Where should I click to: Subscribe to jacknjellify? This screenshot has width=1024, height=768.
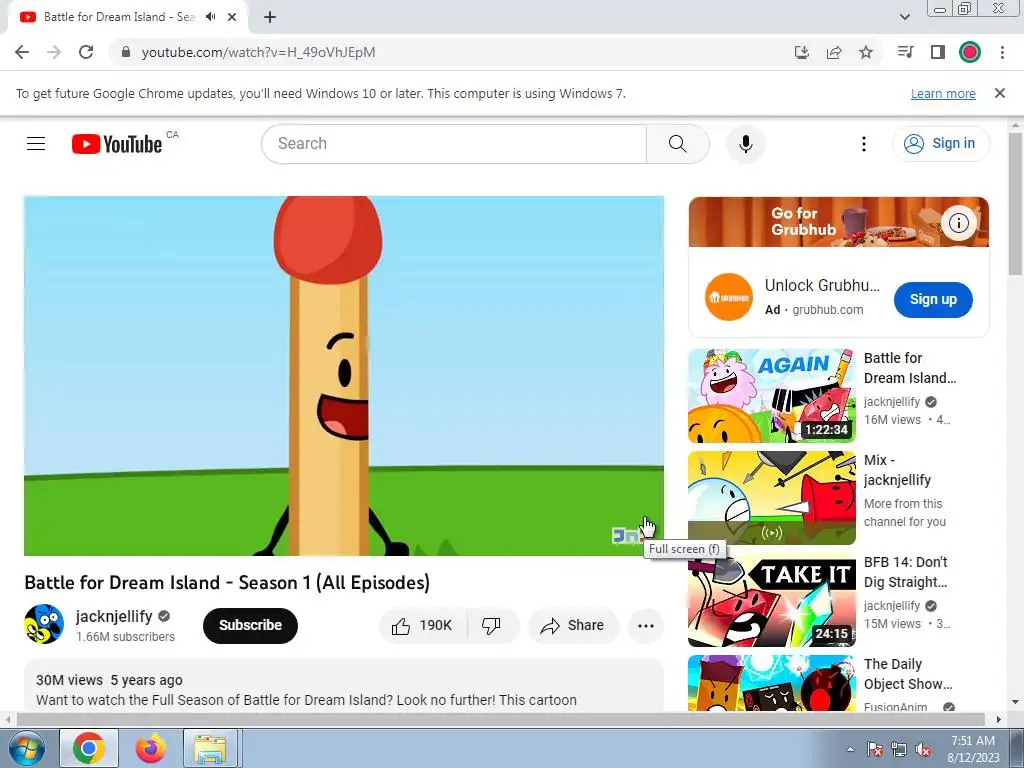click(x=250, y=626)
